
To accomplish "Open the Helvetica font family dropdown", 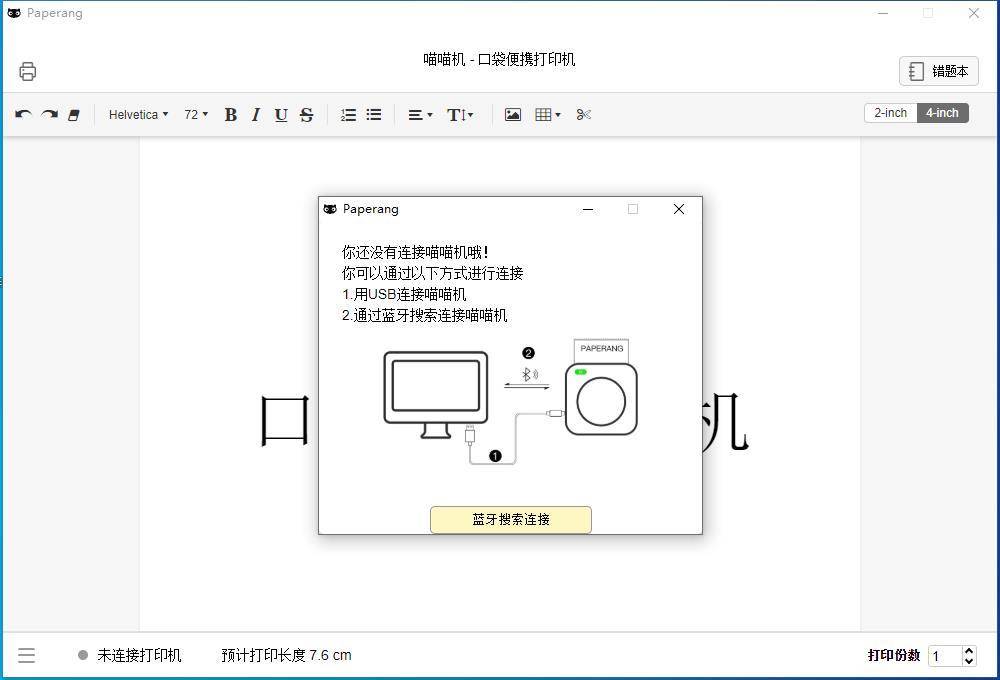I will pos(137,114).
